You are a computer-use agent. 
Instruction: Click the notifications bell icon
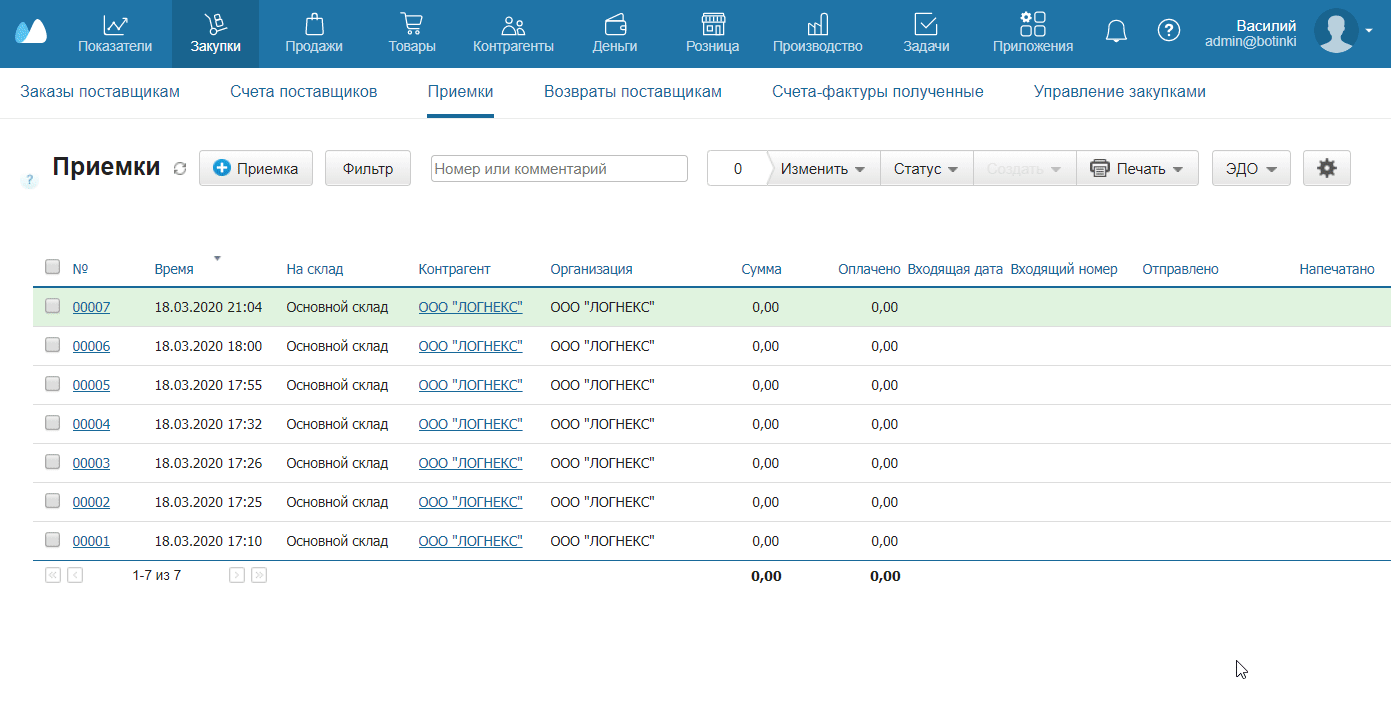tap(1116, 31)
